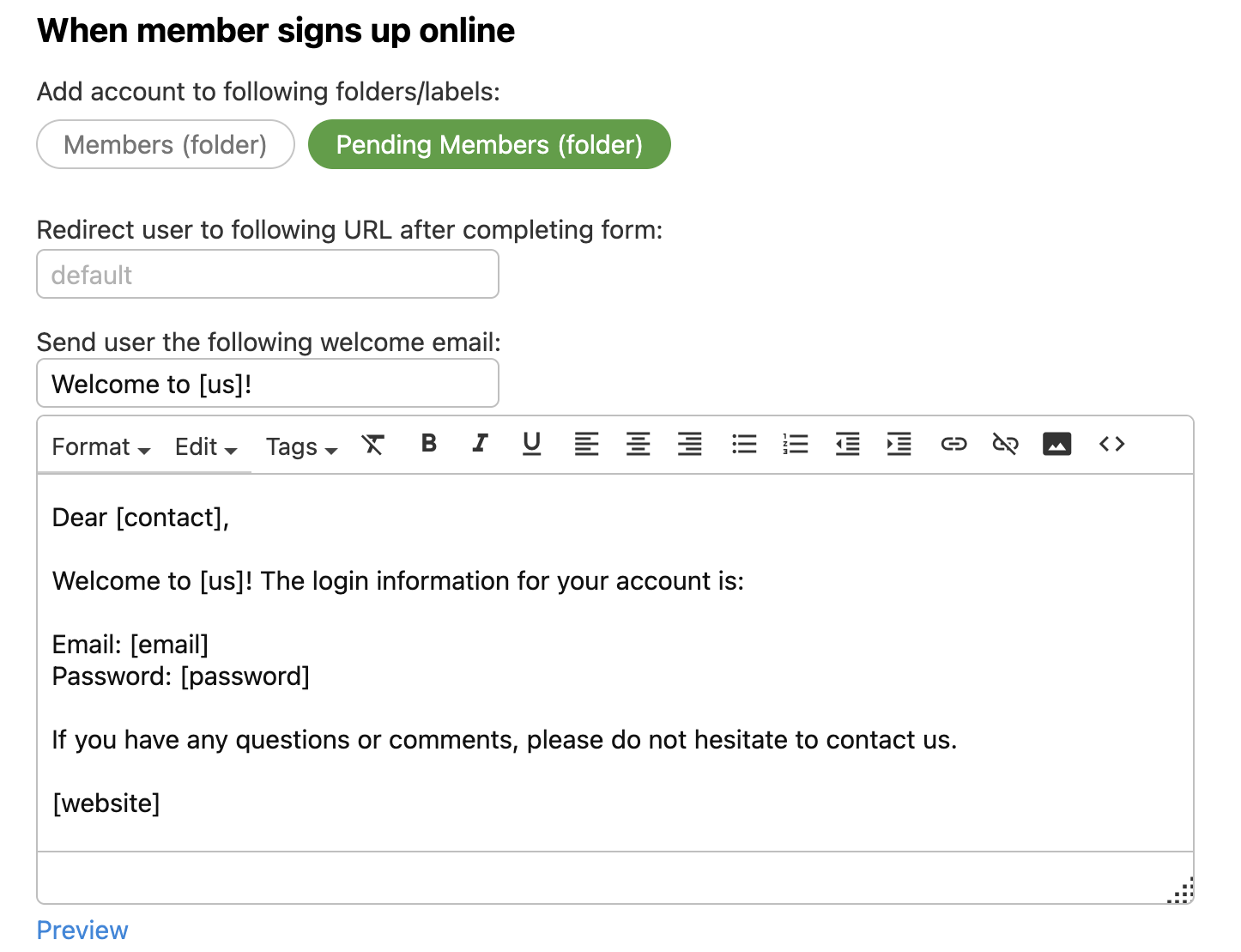Expand the Tags dropdown menu

301,447
